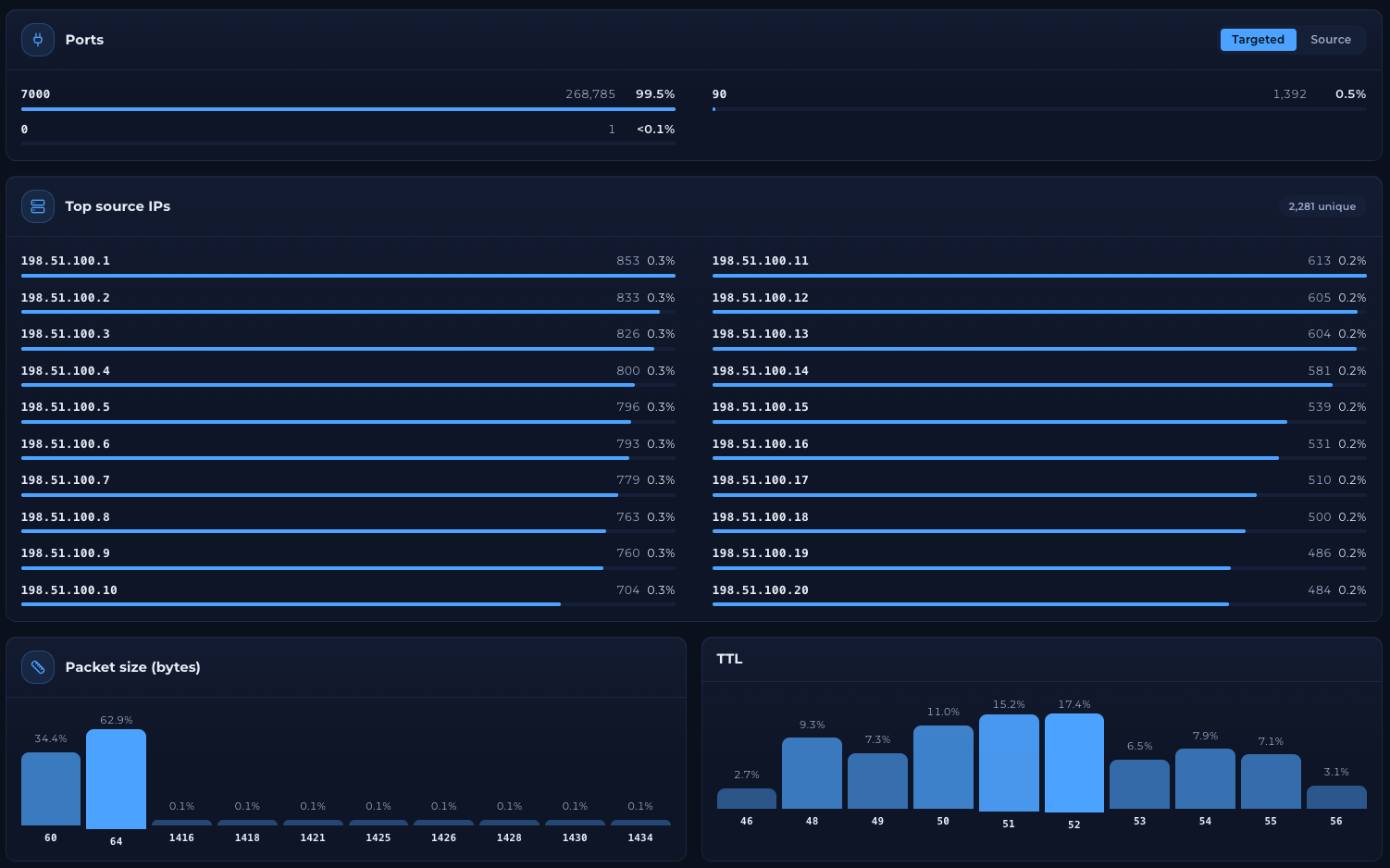Click the TTL panel heading

pyautogui.click(x=729, y=659)
